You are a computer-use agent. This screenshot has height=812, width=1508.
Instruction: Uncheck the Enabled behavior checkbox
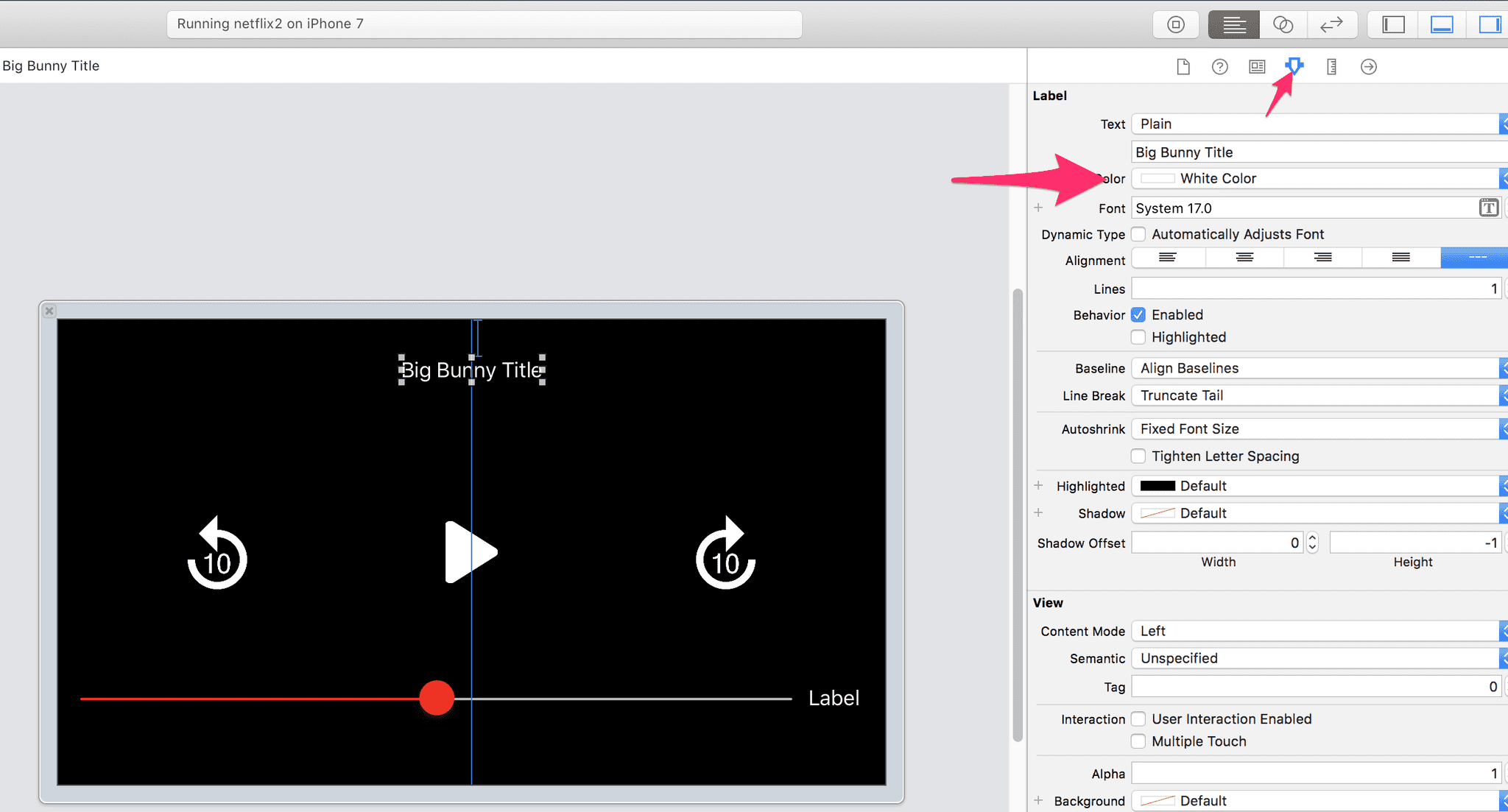[x=1138, y=315]
